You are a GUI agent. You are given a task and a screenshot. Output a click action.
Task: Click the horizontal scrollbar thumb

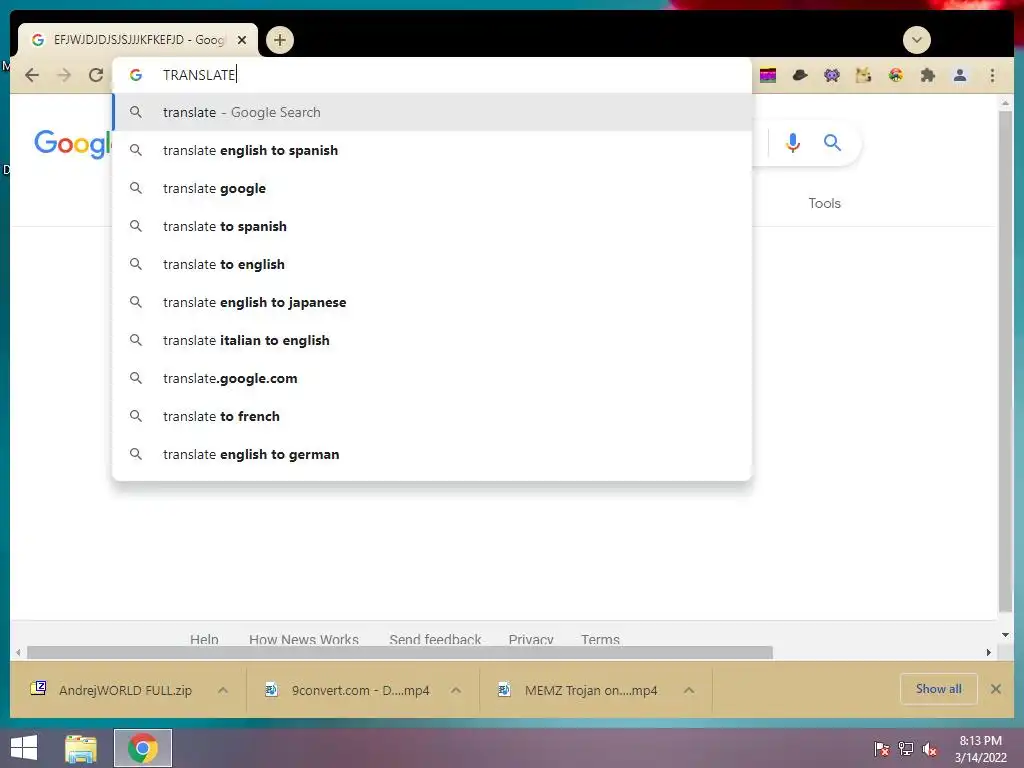[400, 652]
